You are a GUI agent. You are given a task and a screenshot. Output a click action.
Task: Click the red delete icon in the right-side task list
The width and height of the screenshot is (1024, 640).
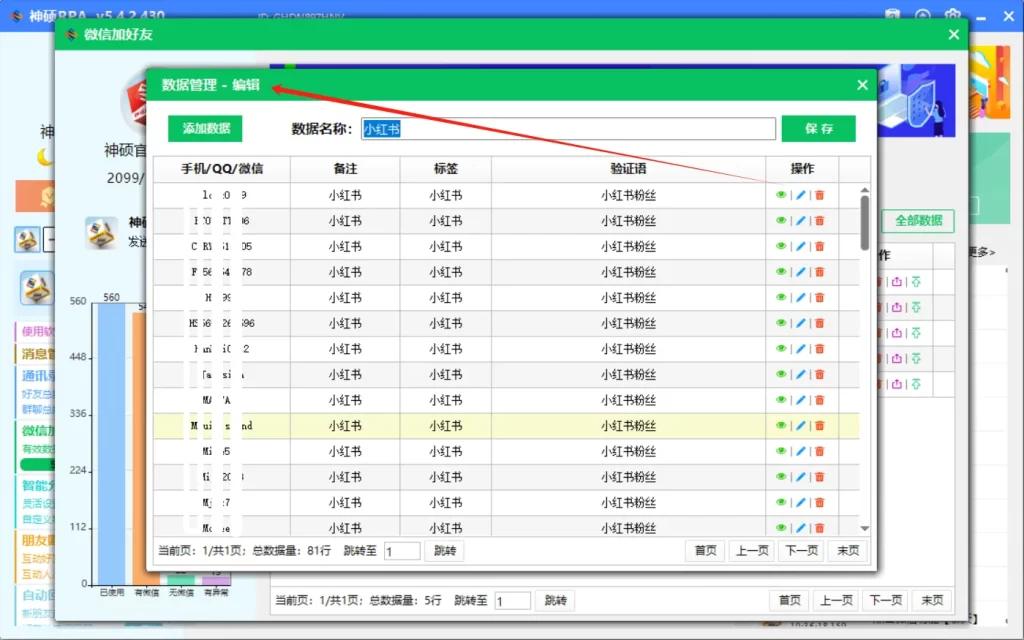pos(880,282)
